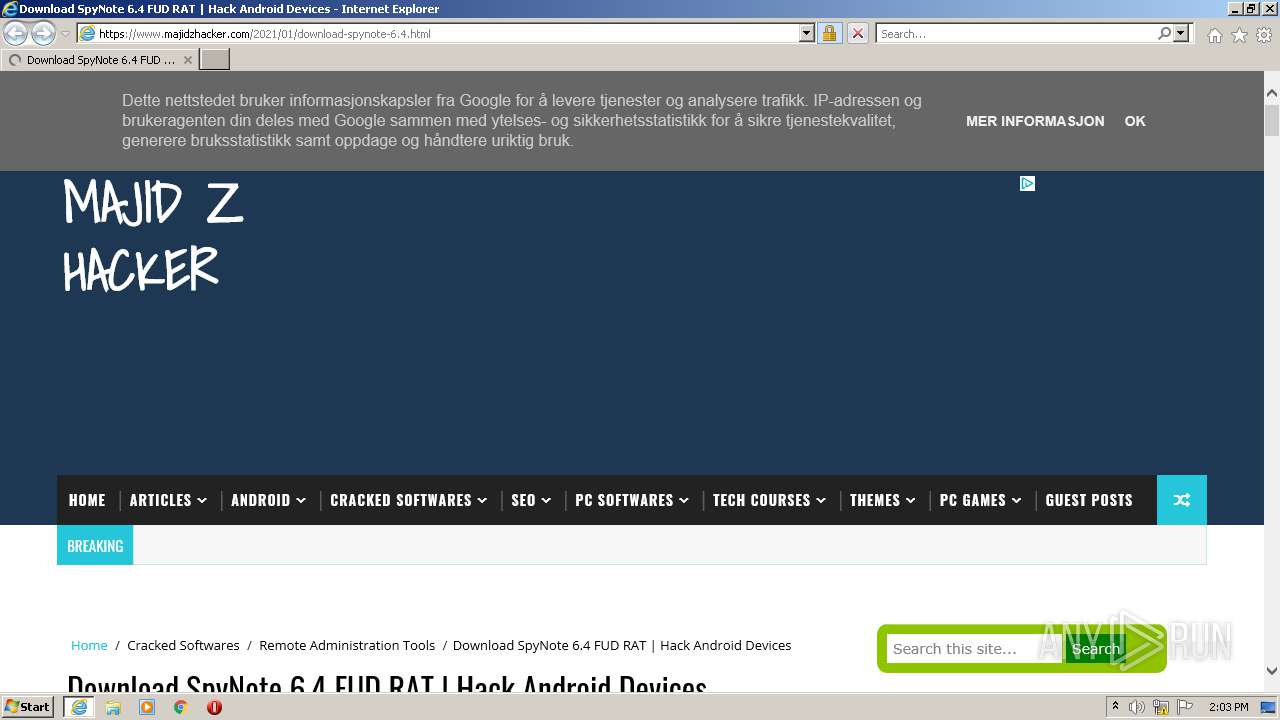Open the HOME menu item
Screen dimensions: 1280x720
click(87, 500)
